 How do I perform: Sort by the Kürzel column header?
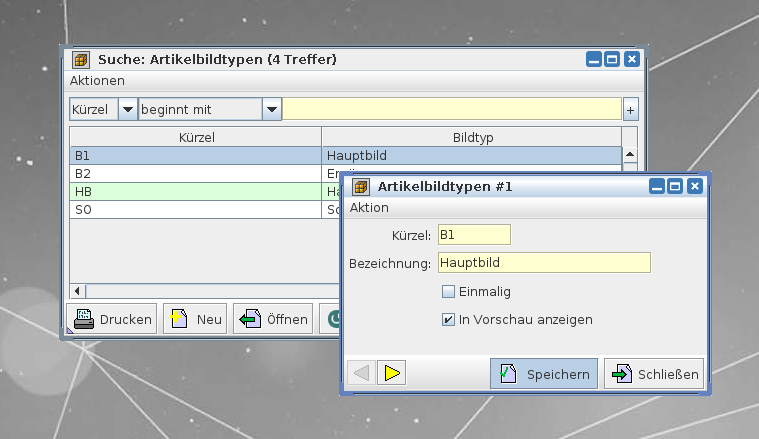pyautogui.click(x=196, y=136)
